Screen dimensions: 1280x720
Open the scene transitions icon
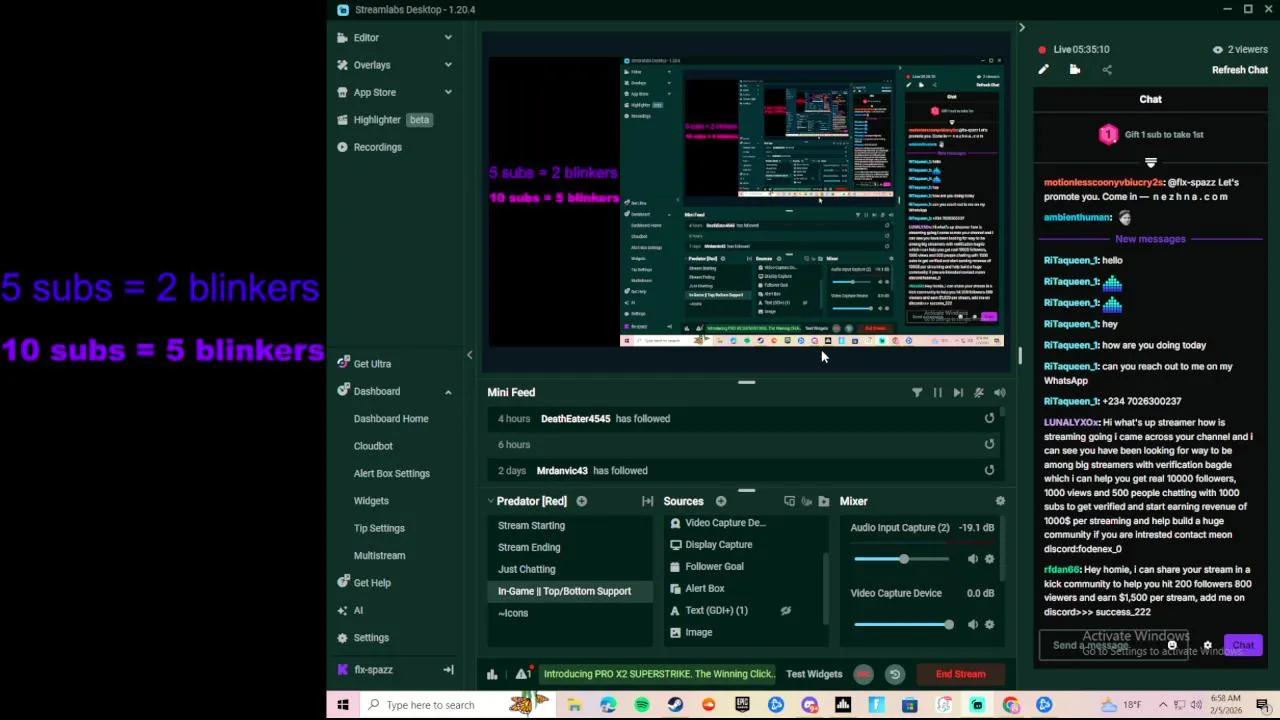(647, 501)
